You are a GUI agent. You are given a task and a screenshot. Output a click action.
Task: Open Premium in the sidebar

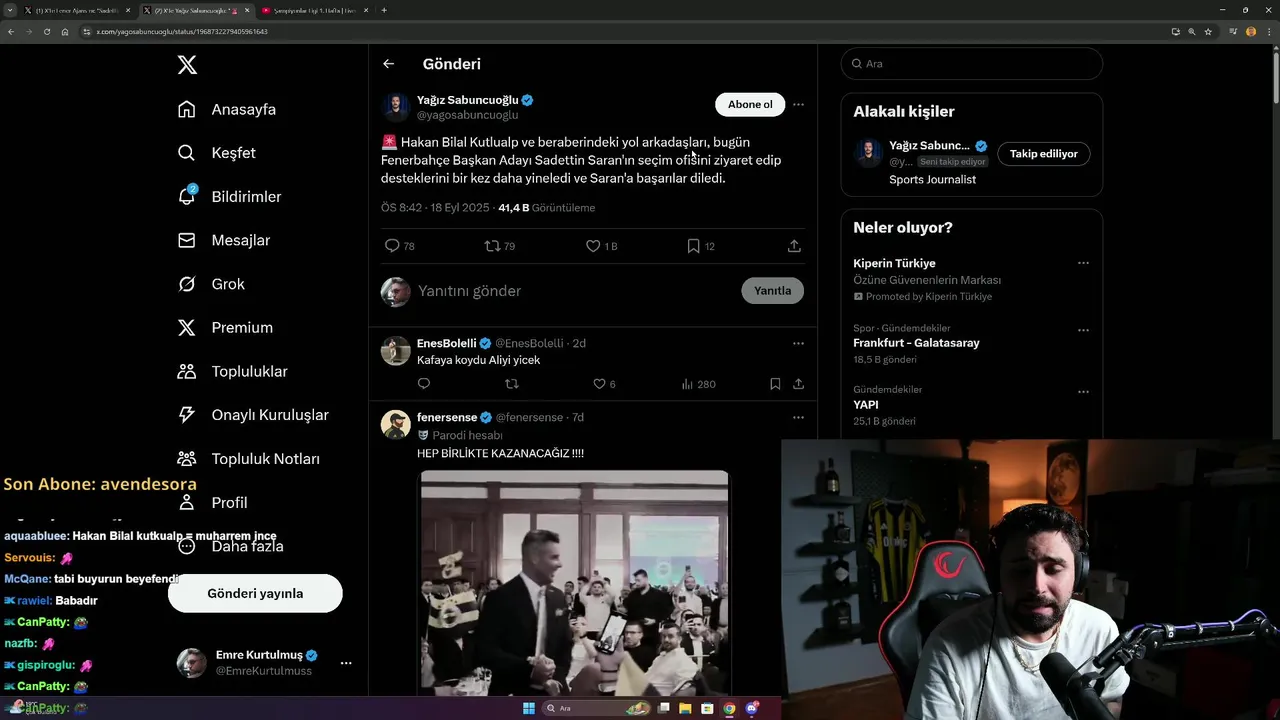pos(225,327)
